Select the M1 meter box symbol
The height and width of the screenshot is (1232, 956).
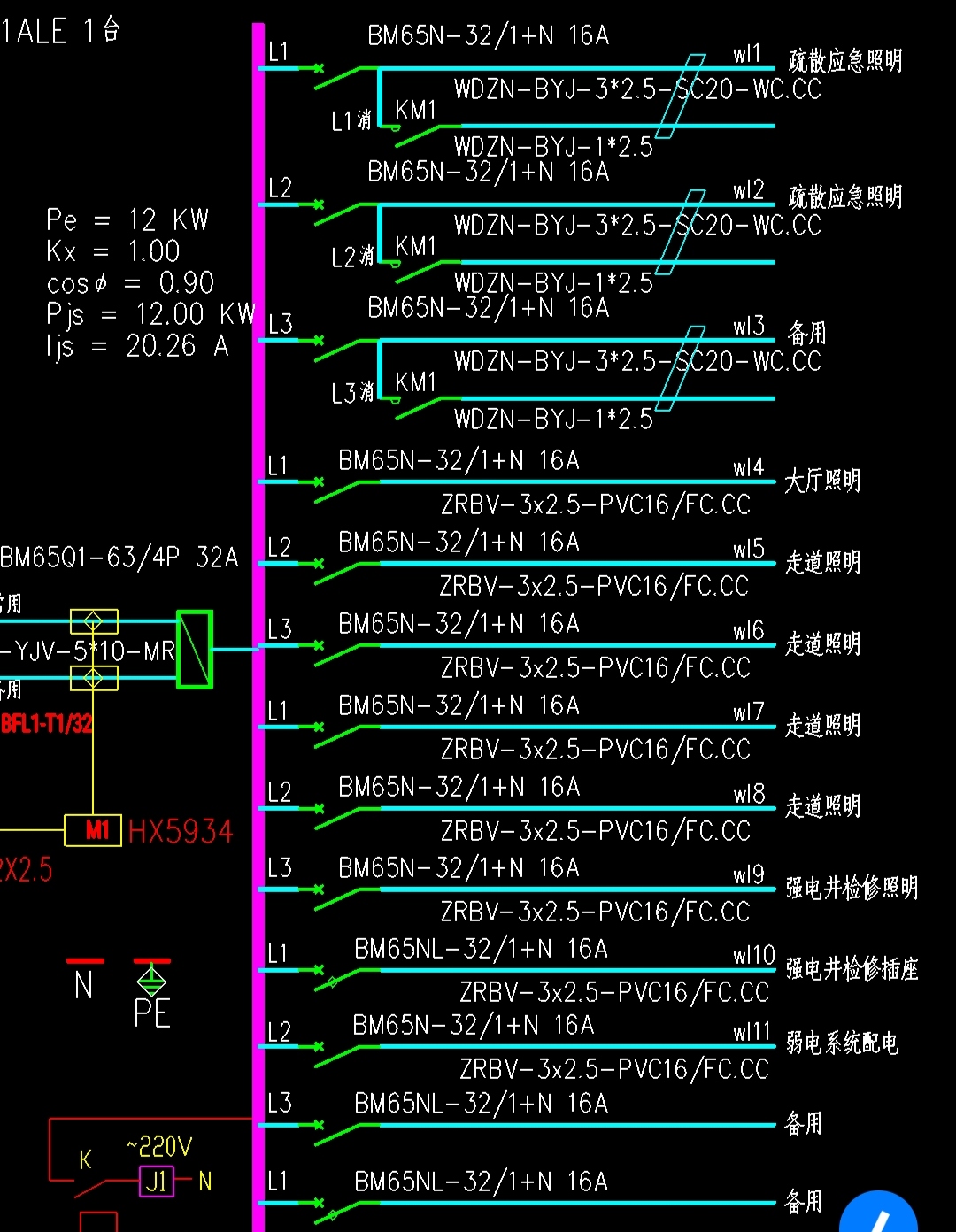[93, 830]
